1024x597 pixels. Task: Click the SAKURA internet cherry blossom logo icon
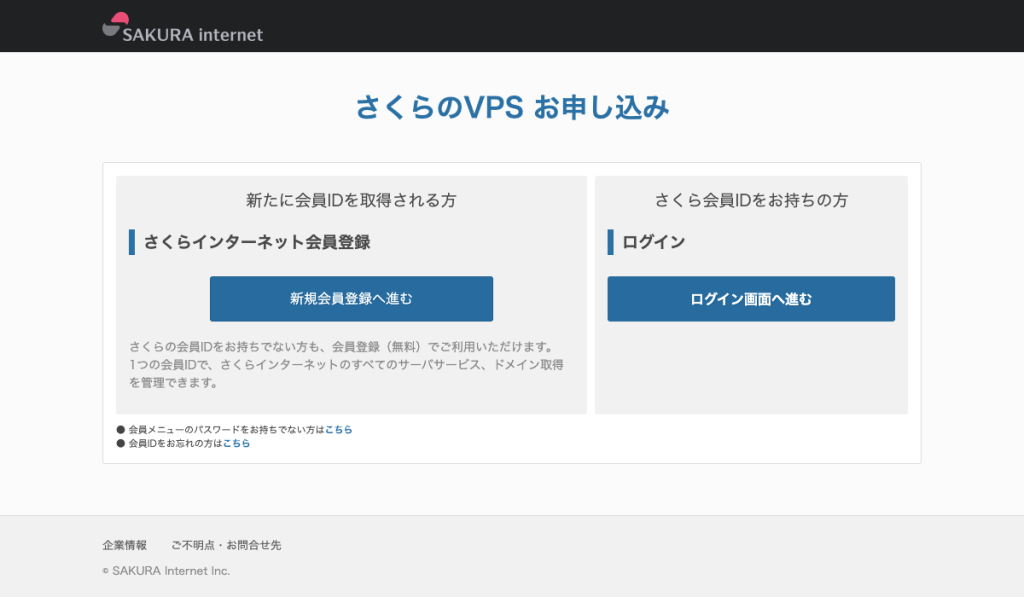coord(116,25)
